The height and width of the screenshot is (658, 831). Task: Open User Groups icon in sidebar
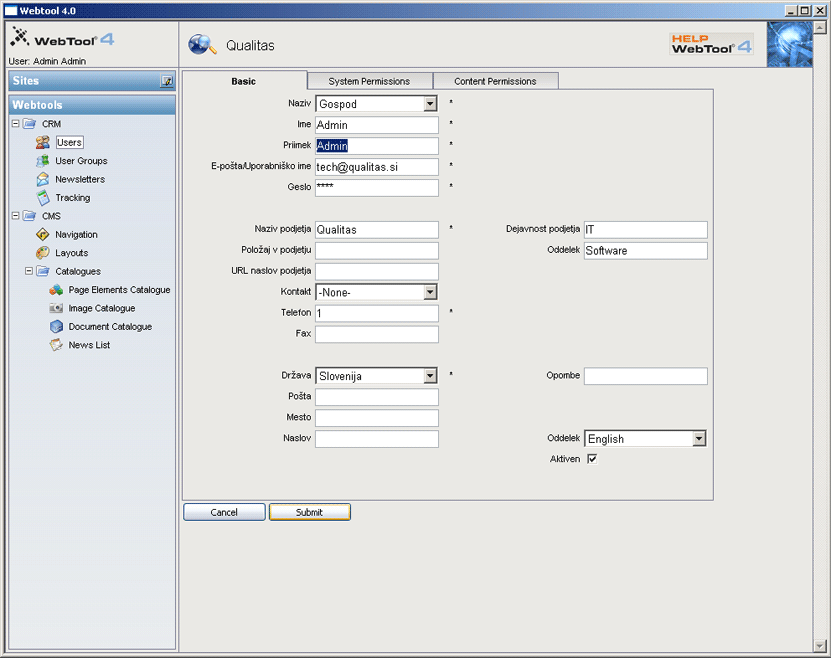click(43, 161)
